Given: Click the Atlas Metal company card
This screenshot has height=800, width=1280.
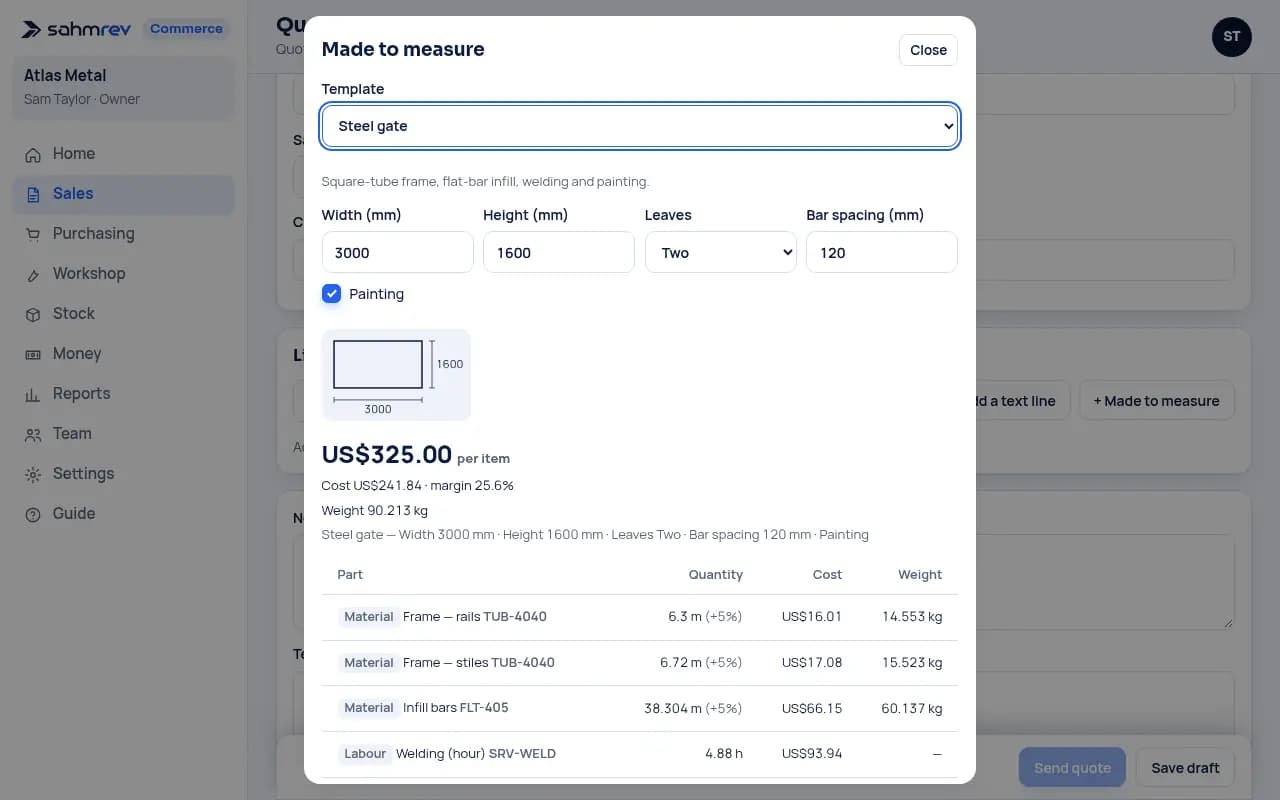Looking at the screenshot, I should [123, 87].
